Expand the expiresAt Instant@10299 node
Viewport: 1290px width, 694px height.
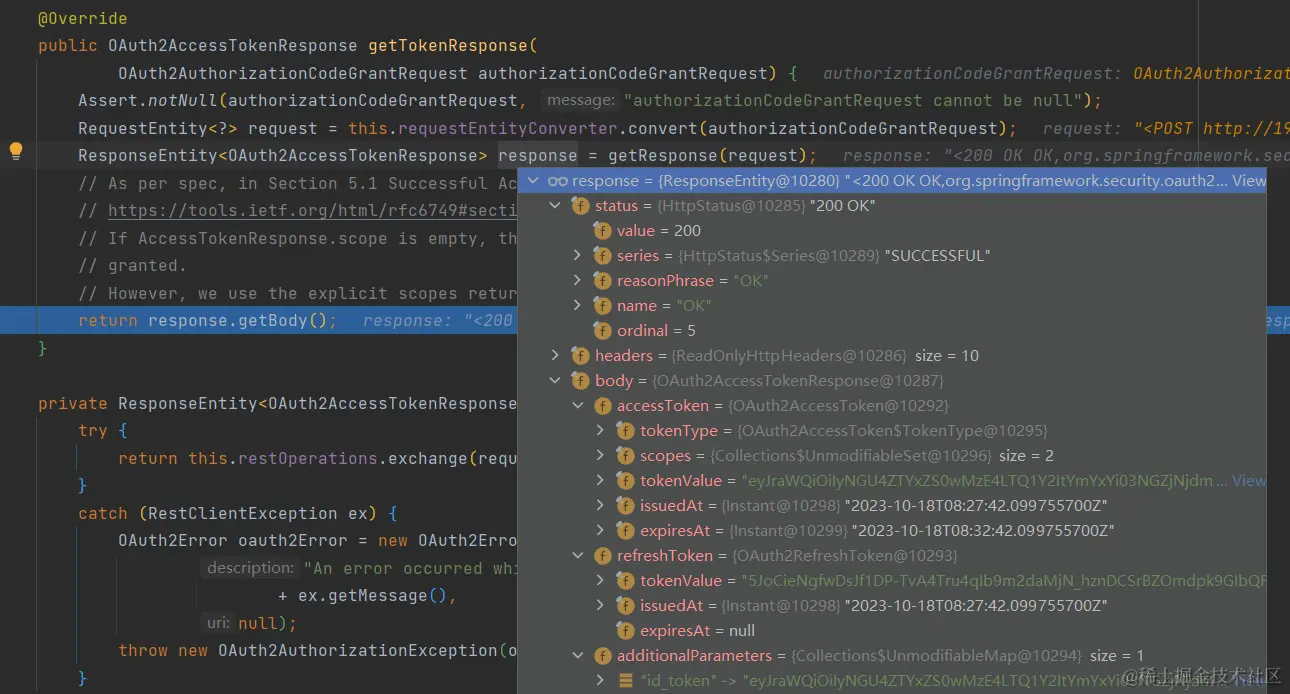pos(600,531)
